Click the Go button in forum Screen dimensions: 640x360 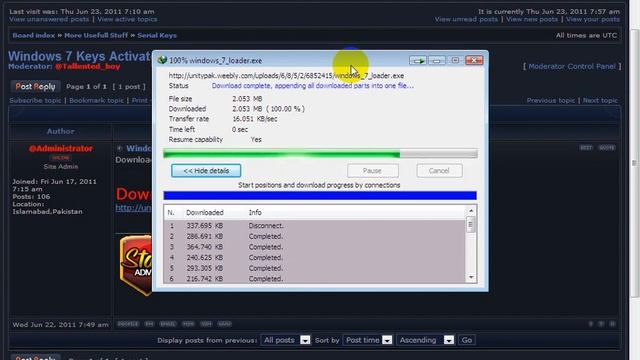click(x=467, y=340)
